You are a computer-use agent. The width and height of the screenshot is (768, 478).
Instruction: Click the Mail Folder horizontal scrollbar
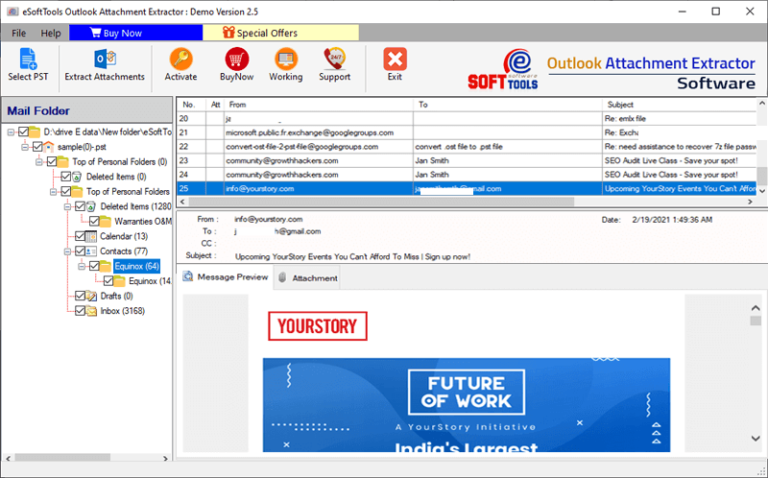coord(62,457)
